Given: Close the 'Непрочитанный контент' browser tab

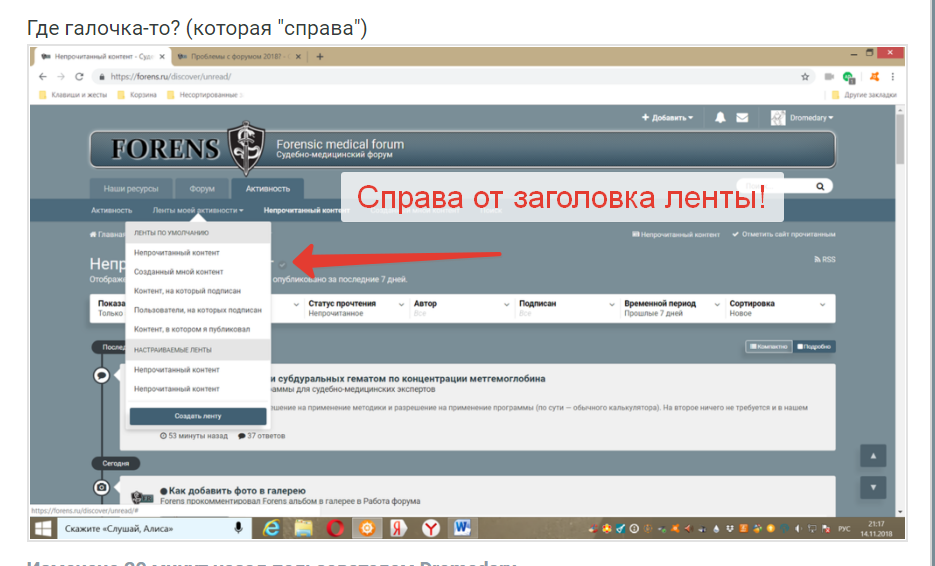Looking at the screenshot, I should 162,57.
